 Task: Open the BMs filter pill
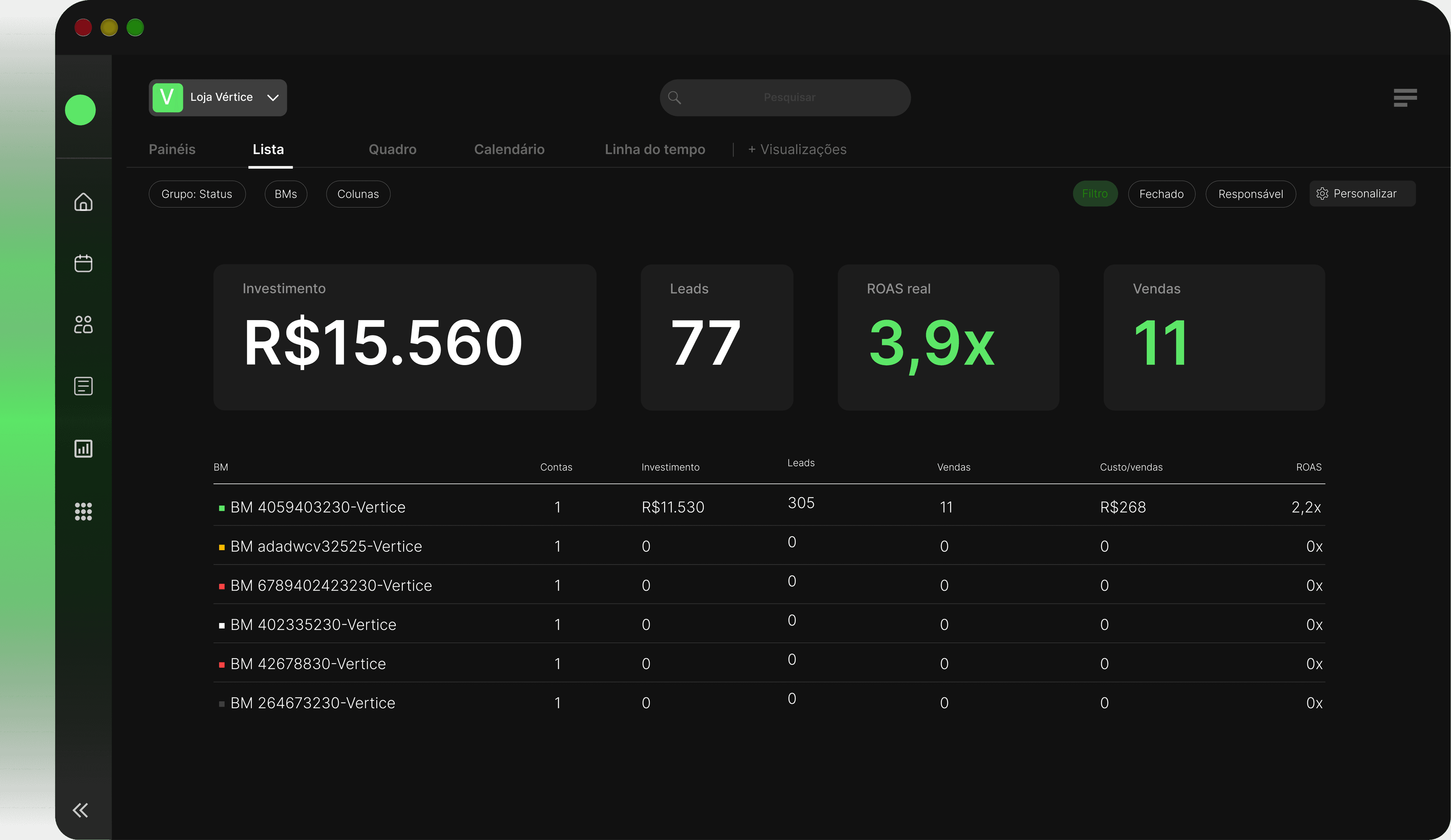point(286,194)
